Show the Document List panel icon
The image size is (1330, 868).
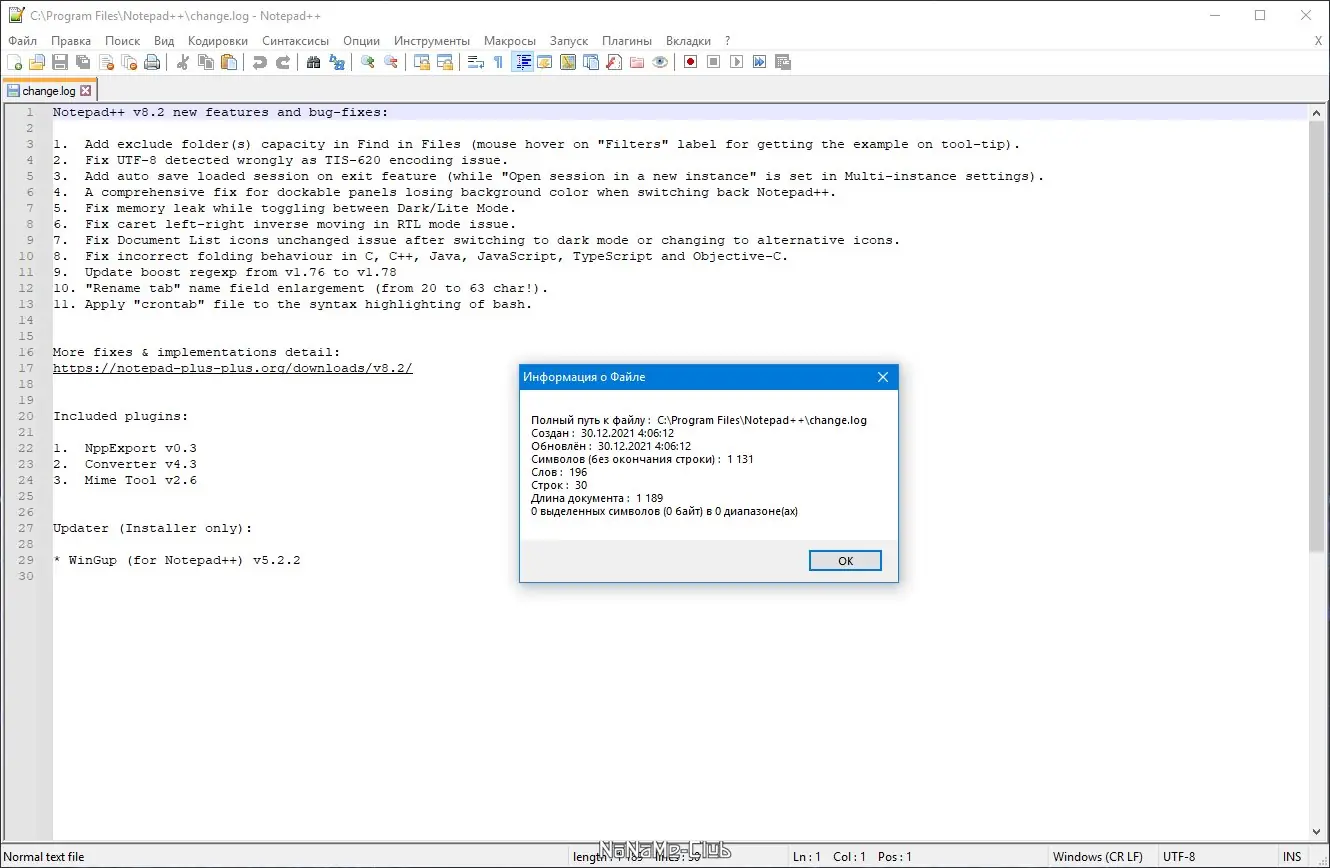pos(591,62)
